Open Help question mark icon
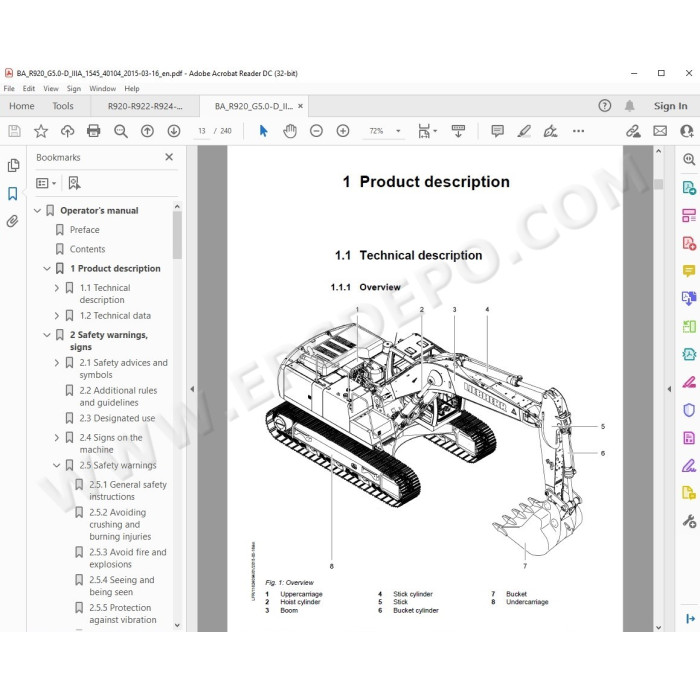Screen dimensions: 700x700 pos(604,106)
